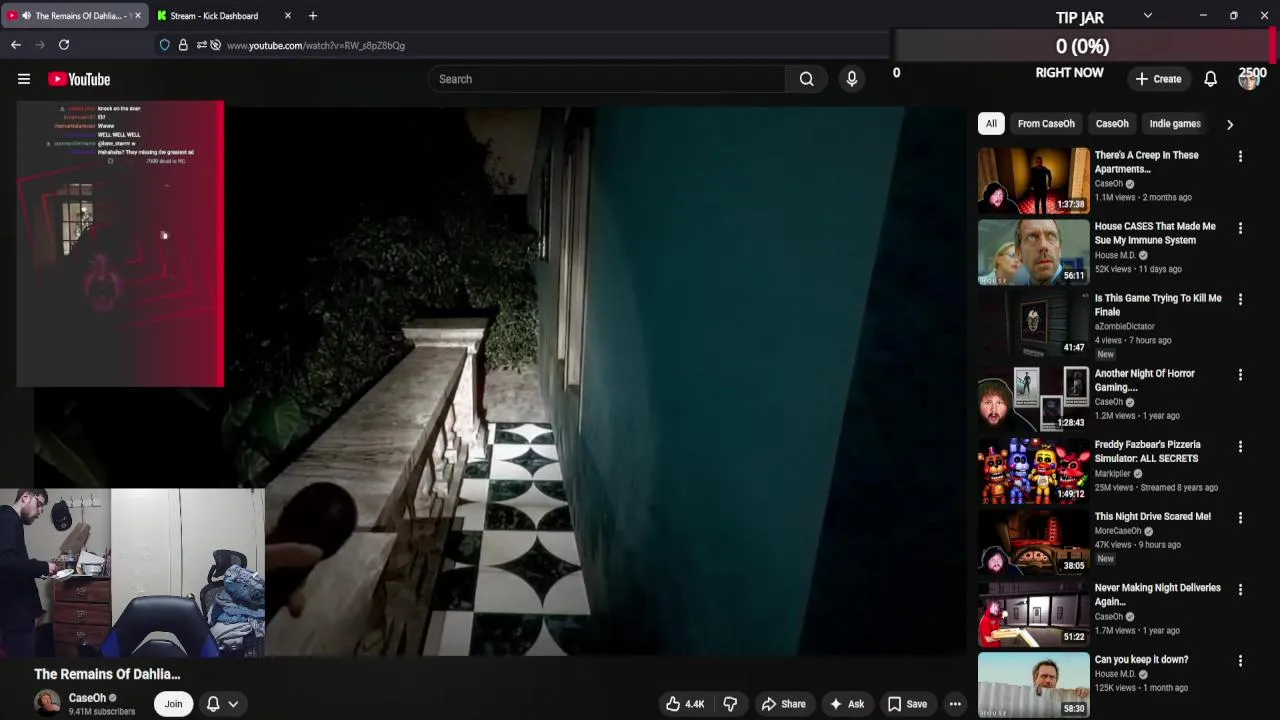Click the browser forward arrow
Screen dimensions: 1280x720
(40, 45)
